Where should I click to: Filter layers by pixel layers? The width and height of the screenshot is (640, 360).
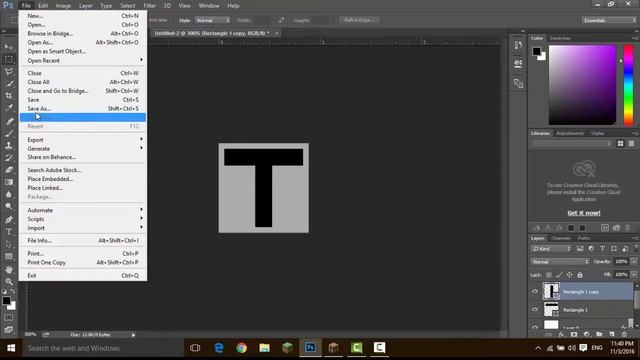[x=580, y=249]
